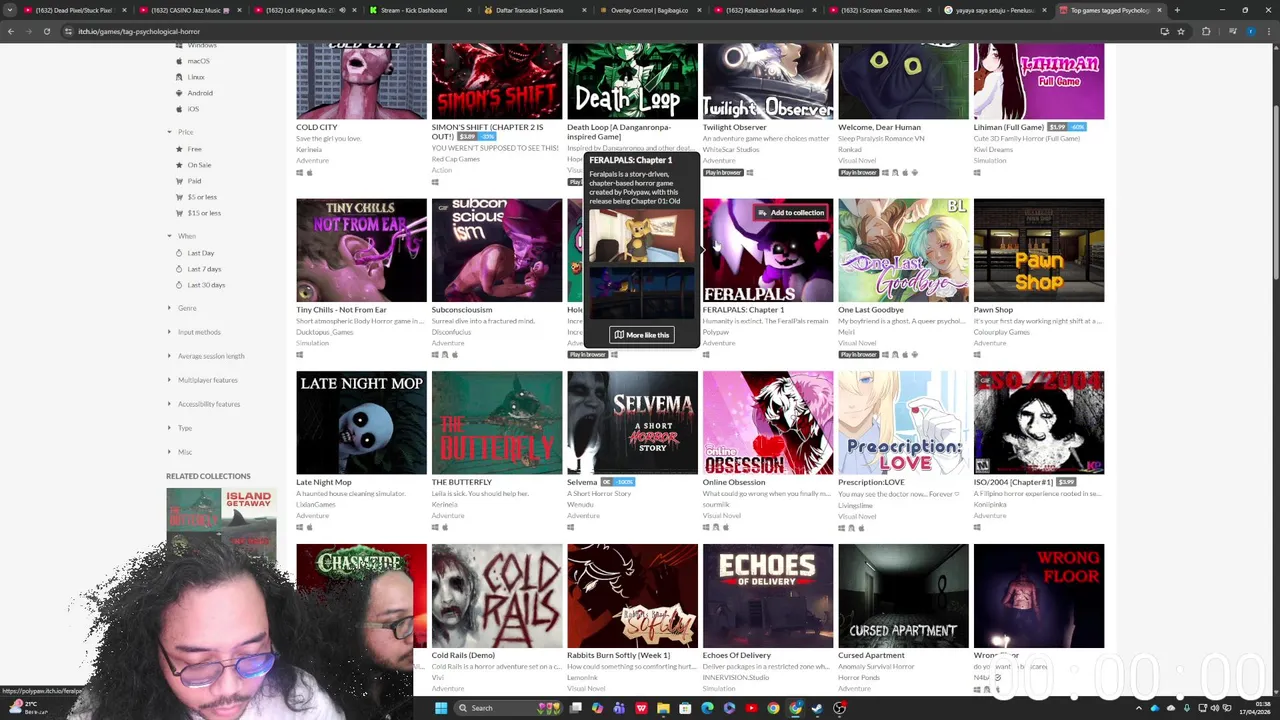Open the Cursed Apartment title link
Screen dimensions: 1280x720
[871, 655]
